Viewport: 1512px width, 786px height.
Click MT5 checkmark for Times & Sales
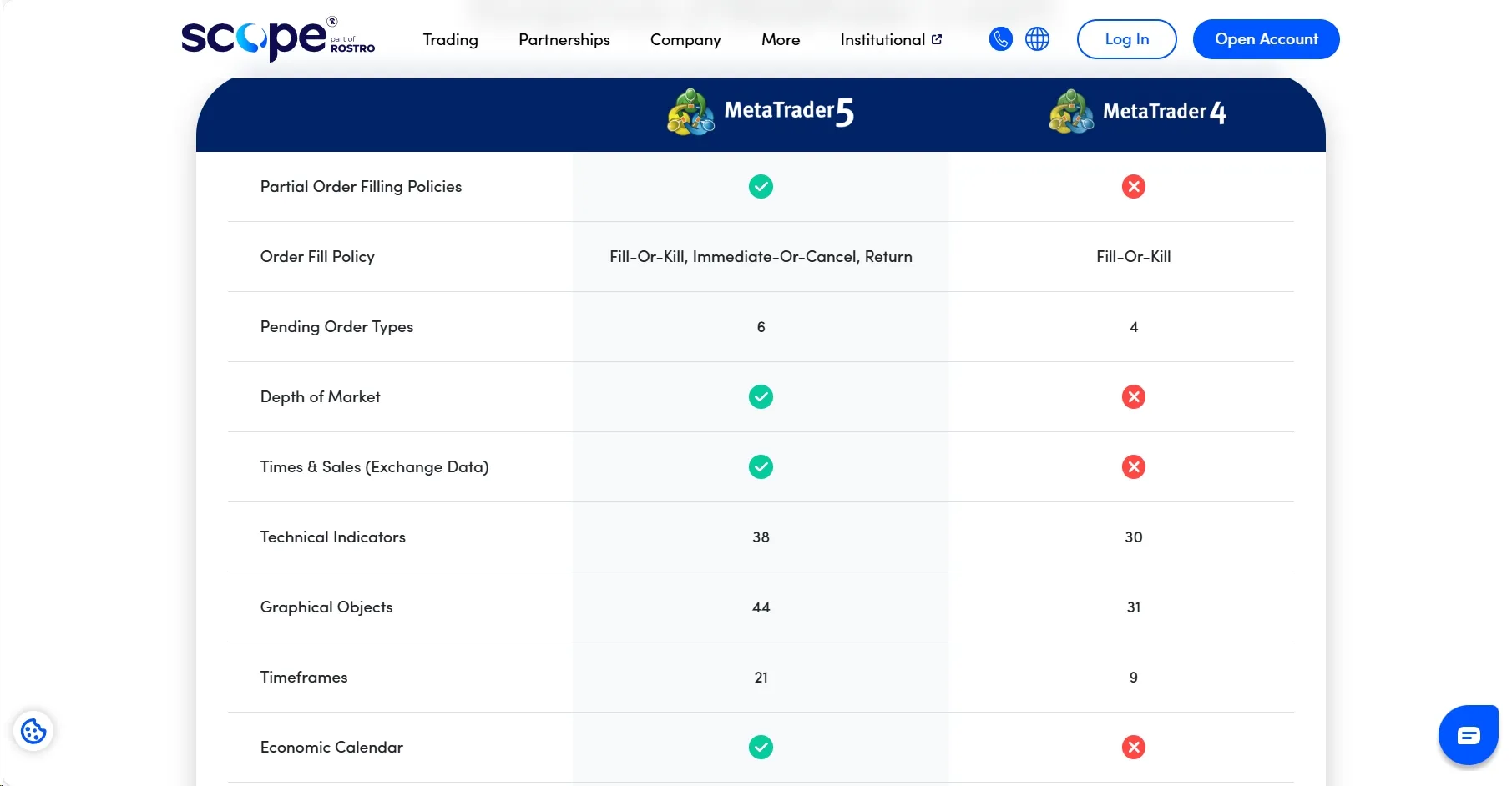point(761,467)
